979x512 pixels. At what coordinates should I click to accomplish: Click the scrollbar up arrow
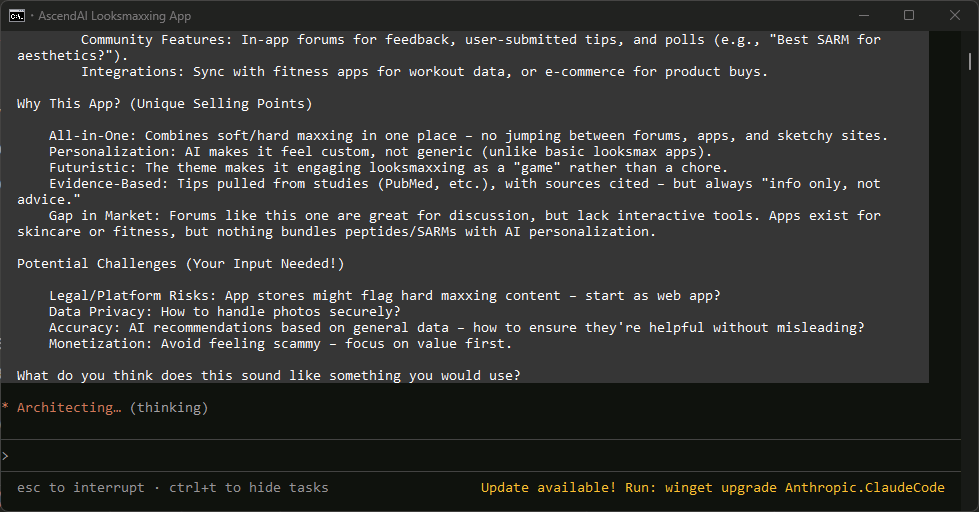coord(970,38)
